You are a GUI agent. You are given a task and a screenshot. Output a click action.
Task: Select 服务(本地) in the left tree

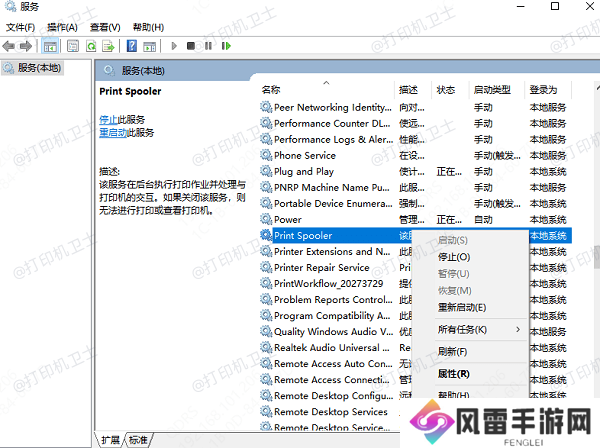pyautogui.click(x=38, y=68)
